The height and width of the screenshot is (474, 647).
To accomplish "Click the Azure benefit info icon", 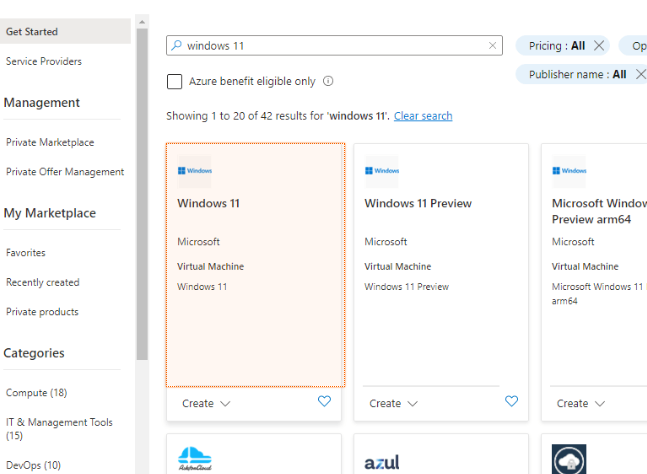I will [x=328, y=82].
